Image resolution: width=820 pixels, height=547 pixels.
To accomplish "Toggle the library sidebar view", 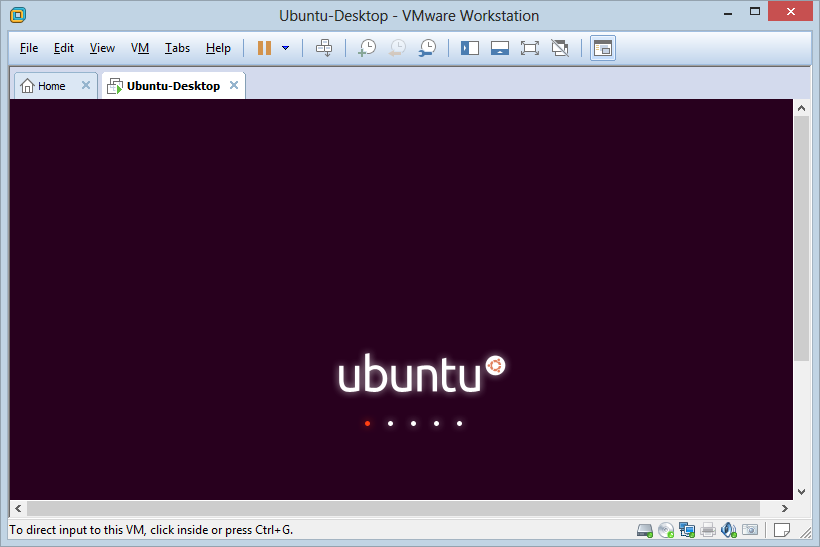I will click(x=470, y=48).
